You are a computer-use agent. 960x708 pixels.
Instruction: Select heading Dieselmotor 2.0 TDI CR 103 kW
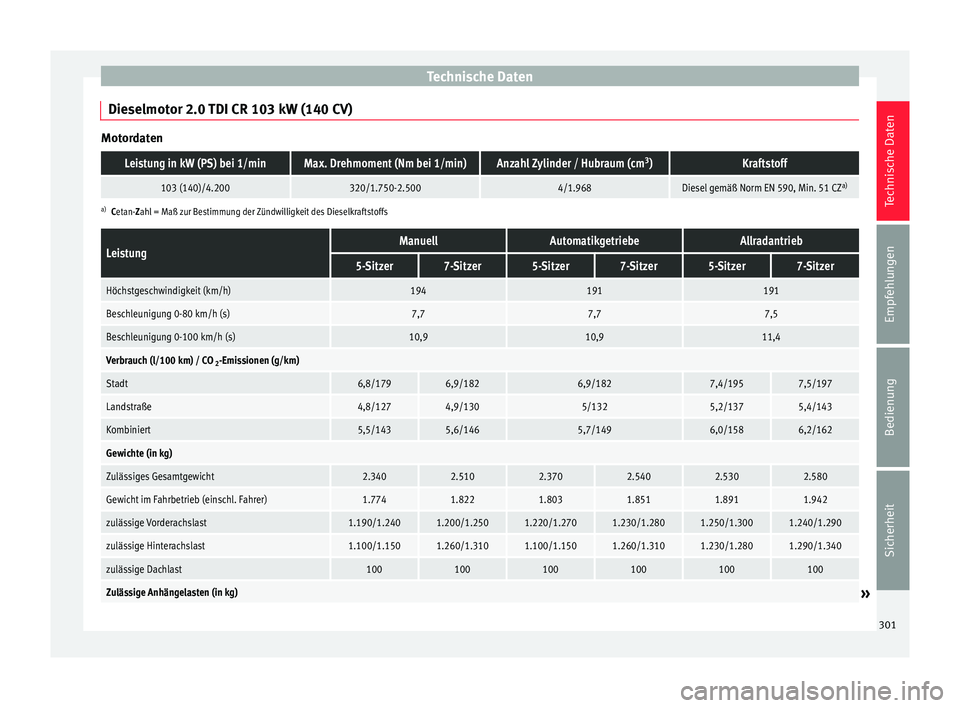pos(230,109)
